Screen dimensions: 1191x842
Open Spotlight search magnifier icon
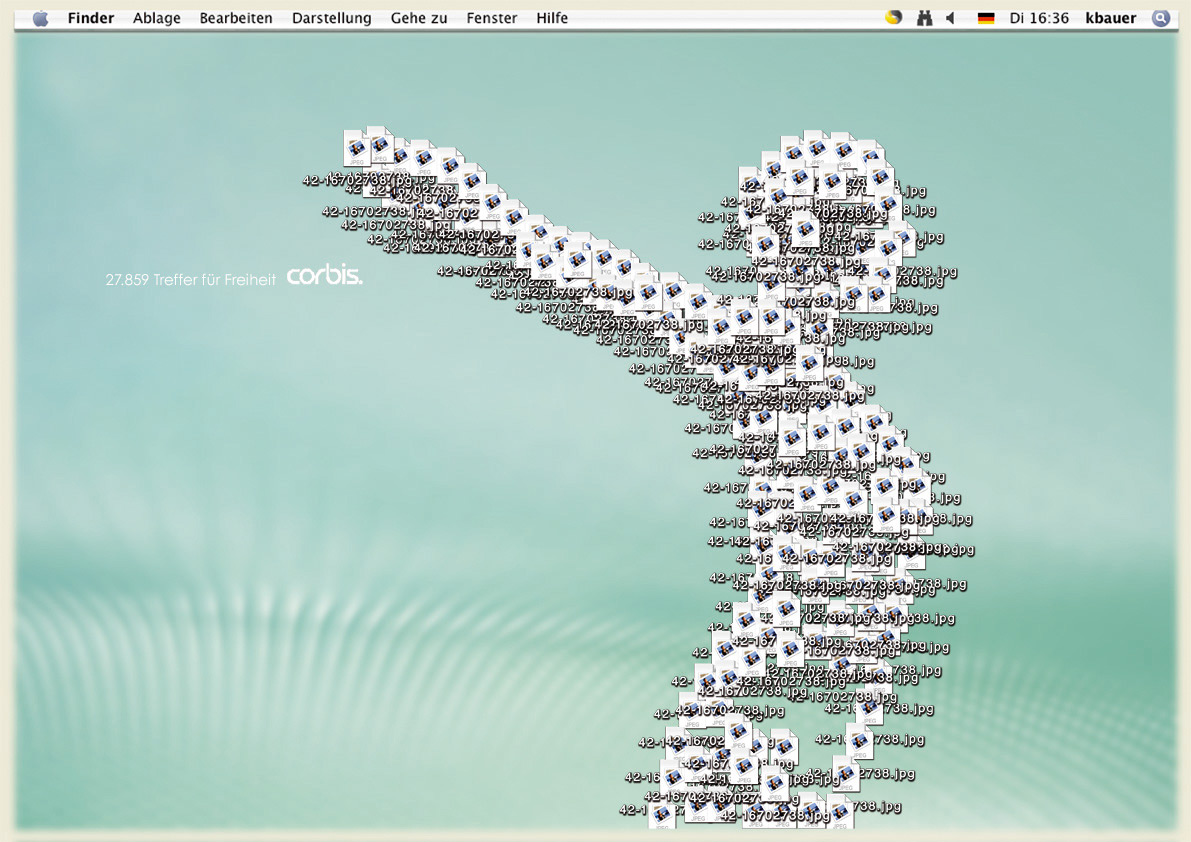[x=1160, y=18]
